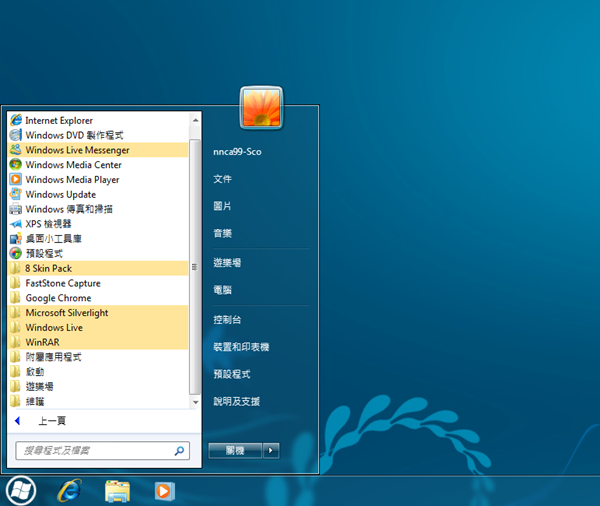Open 預設程式 in program list
Viewport: 600px width, 506px height.
[98, 253]
